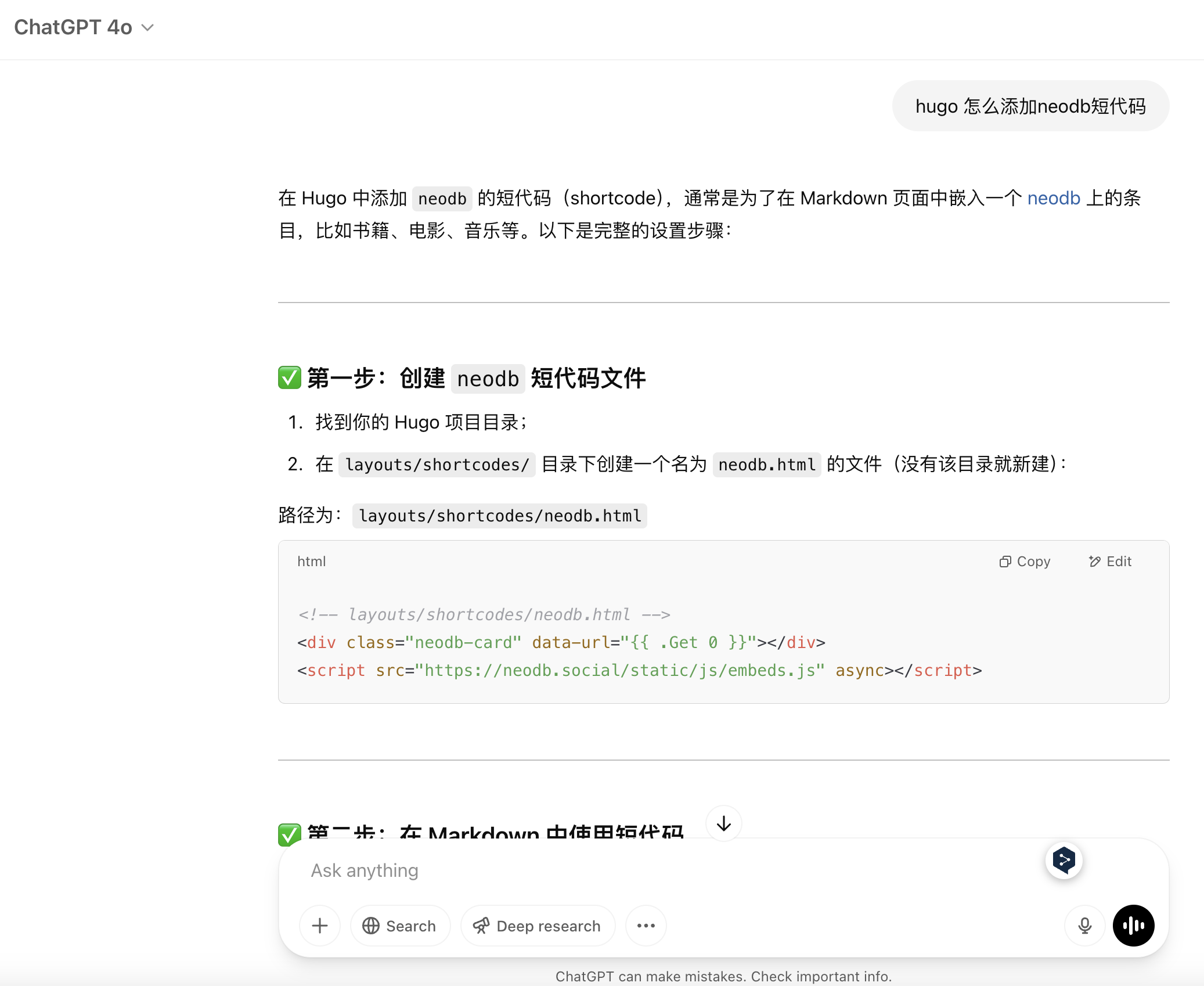Click the plus attachment button
The height and width of the screenshot is (986, 1204).
click(320, 926)
